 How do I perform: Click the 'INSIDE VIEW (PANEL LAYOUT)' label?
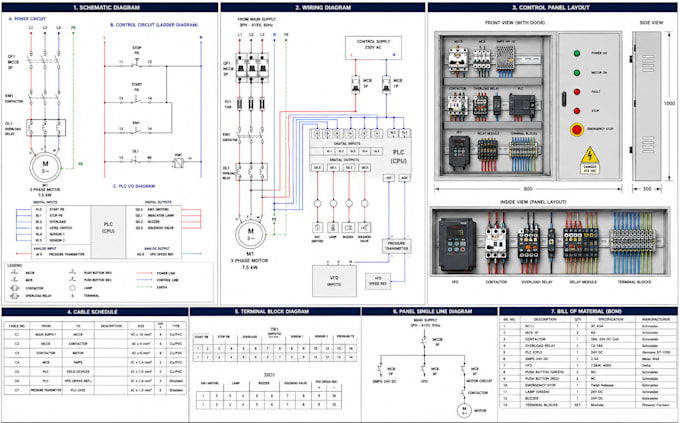tap(533, 202)
